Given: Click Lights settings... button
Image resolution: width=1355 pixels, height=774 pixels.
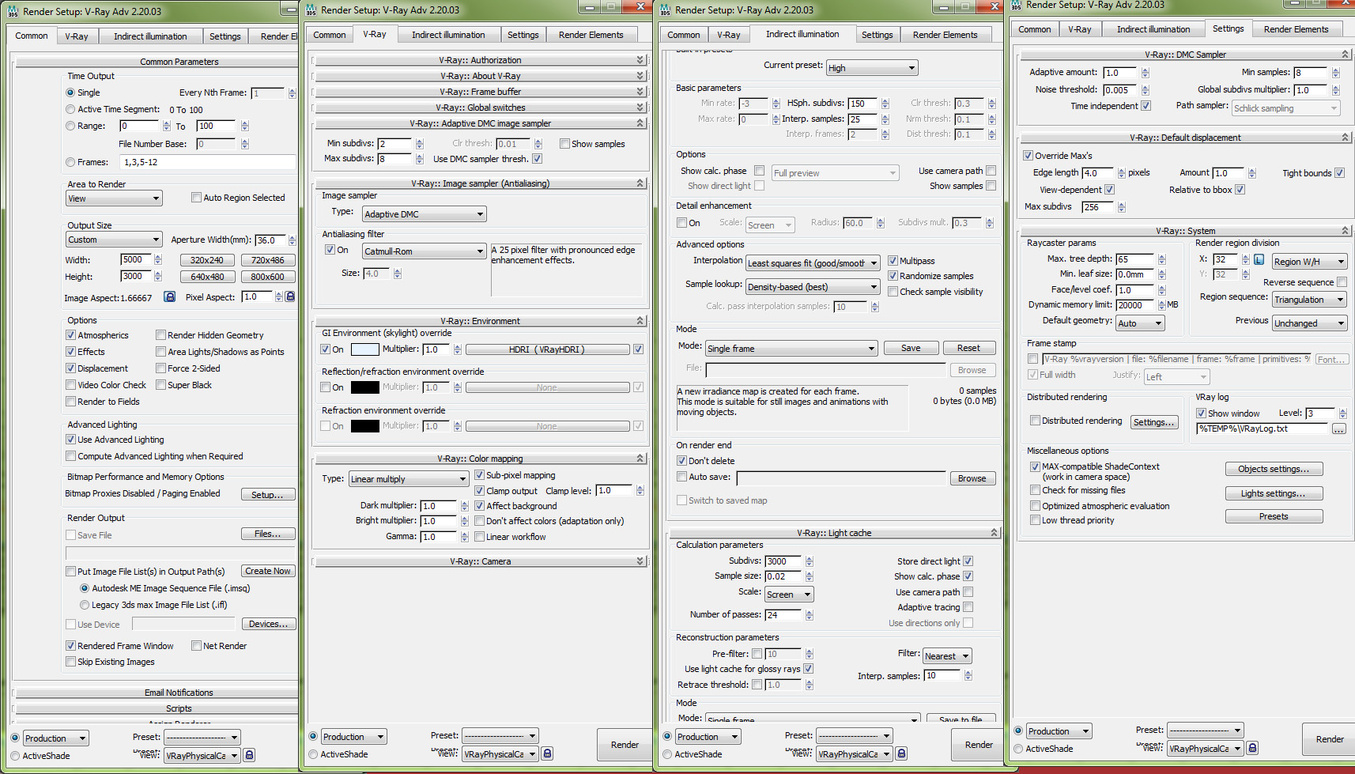Looking at the screenshot, I should (x=1273, y=493).
